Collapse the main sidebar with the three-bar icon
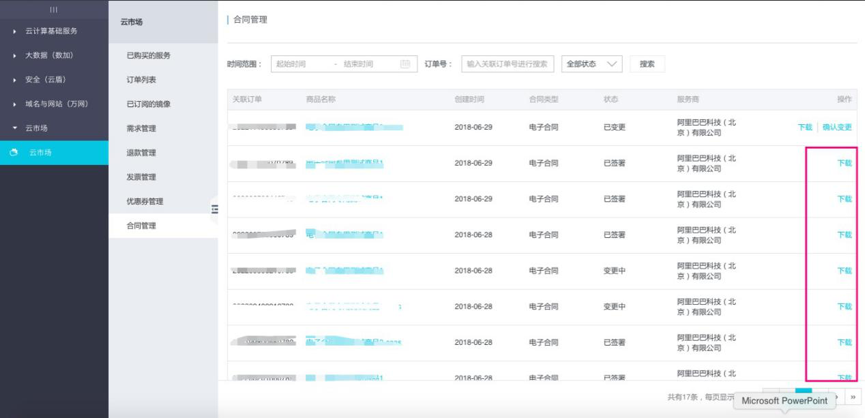Image resolution: width=865 pixels, height=418 pixels. [54, 10]
